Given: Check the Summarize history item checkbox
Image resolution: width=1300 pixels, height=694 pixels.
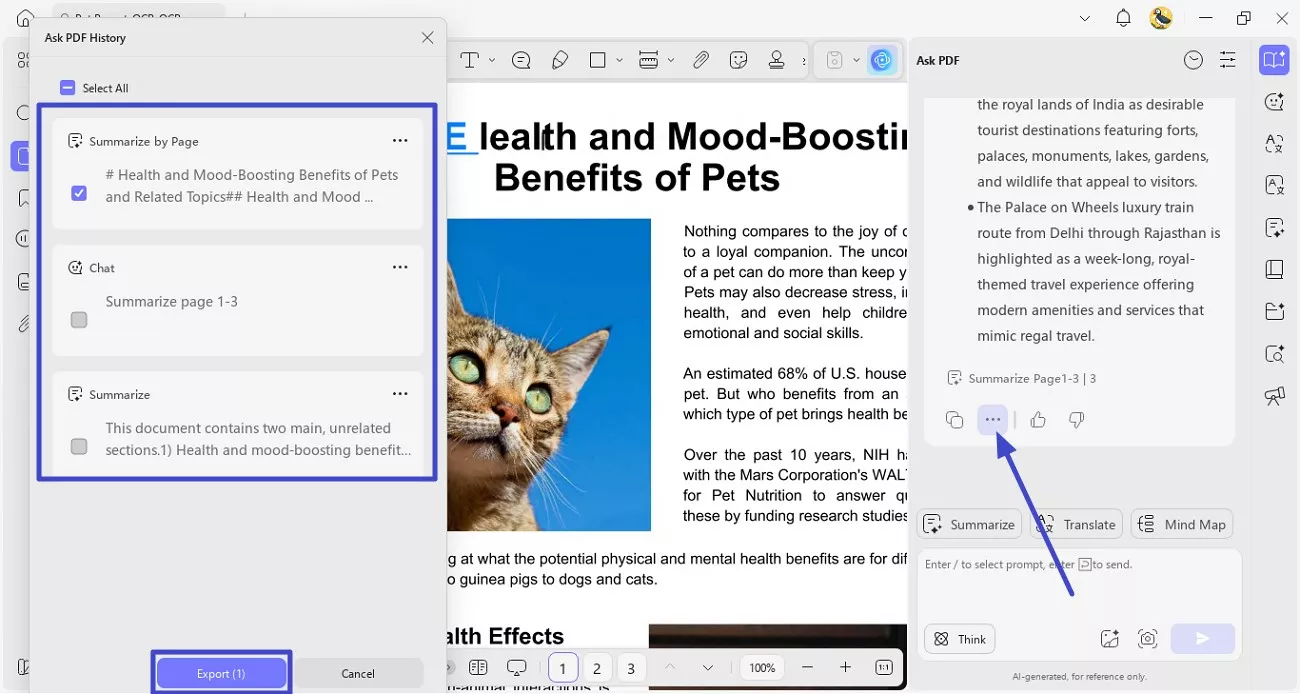Looking at the screenshot, I should (x=79, y=446).
